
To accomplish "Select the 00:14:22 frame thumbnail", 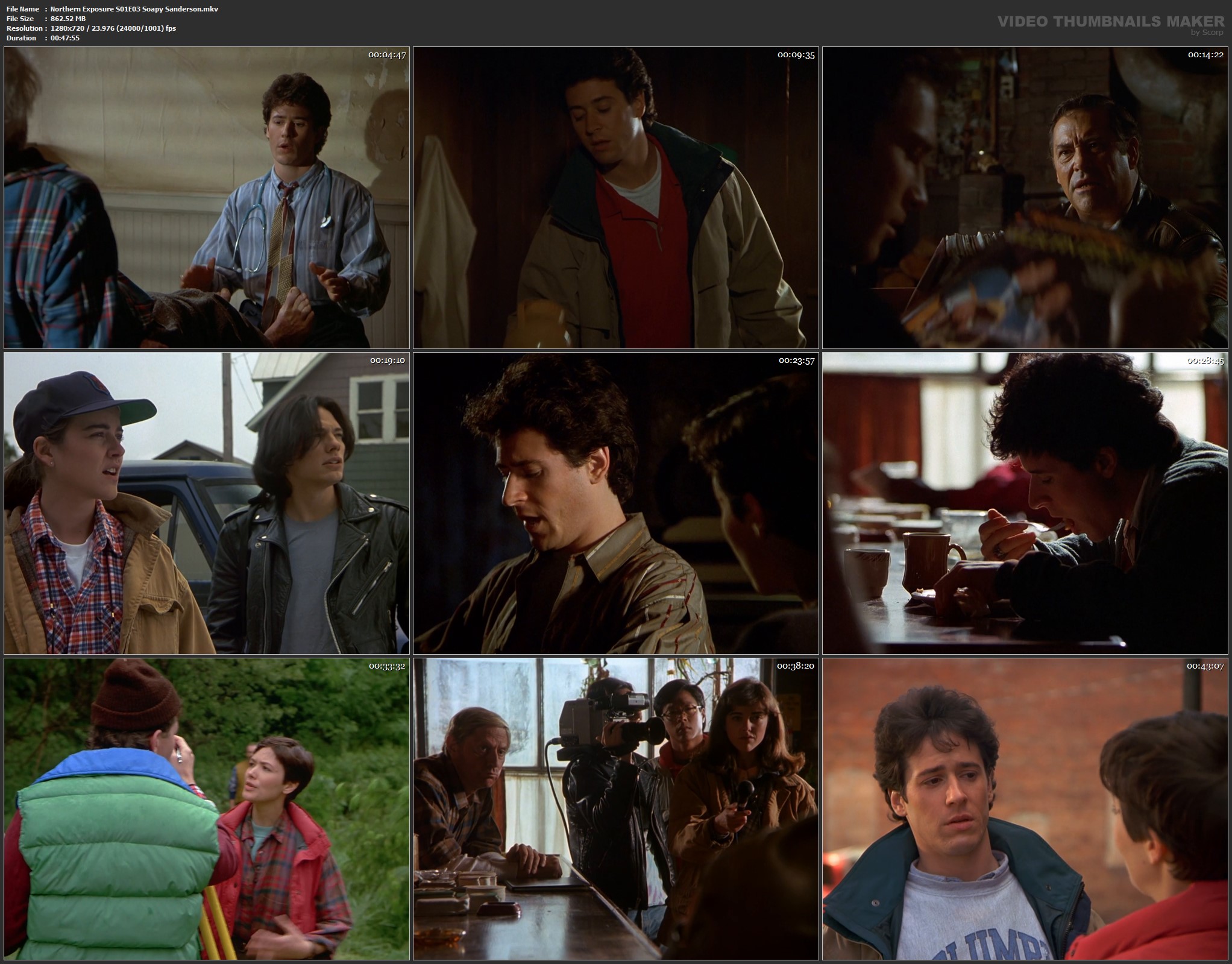I will click(1025, 198).
